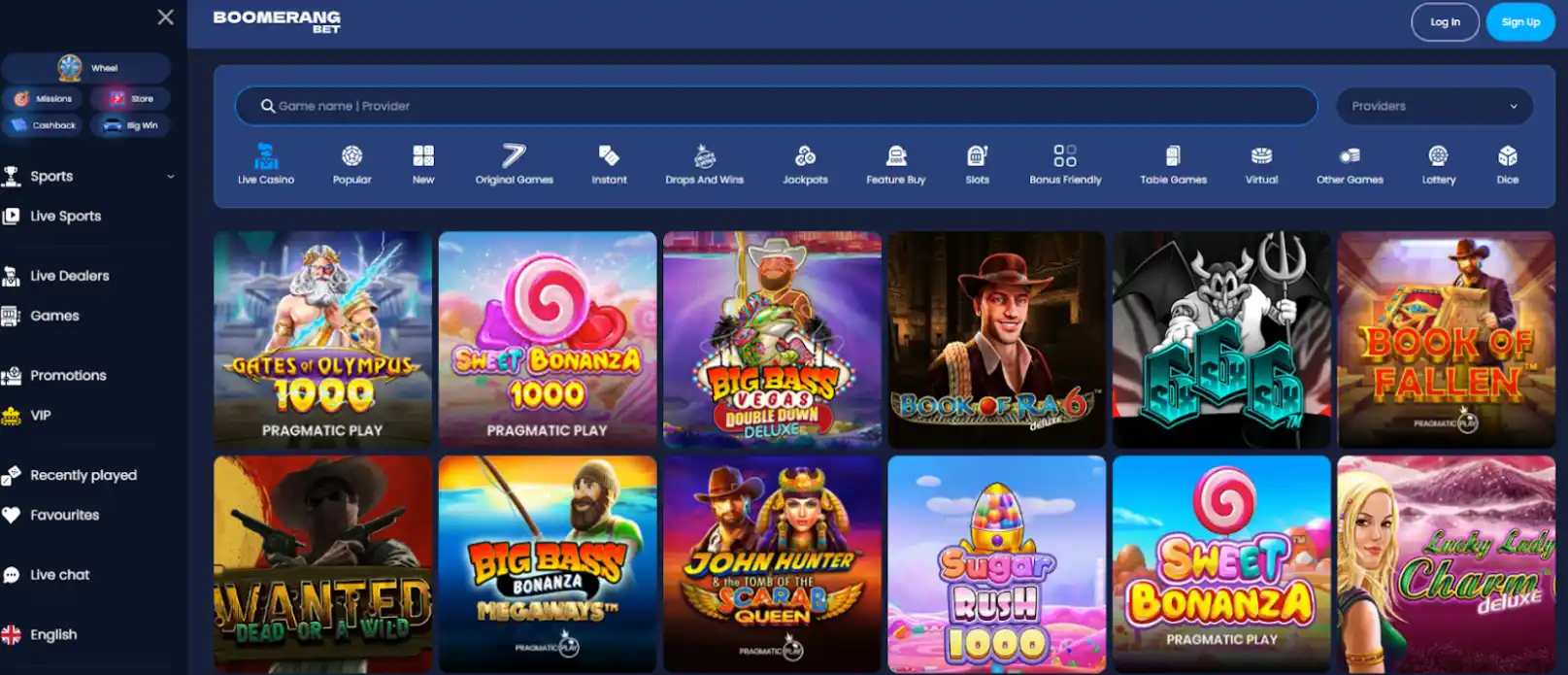
Task: Open Lucky Lady Charm Deluxe game
Action: 1447,564
